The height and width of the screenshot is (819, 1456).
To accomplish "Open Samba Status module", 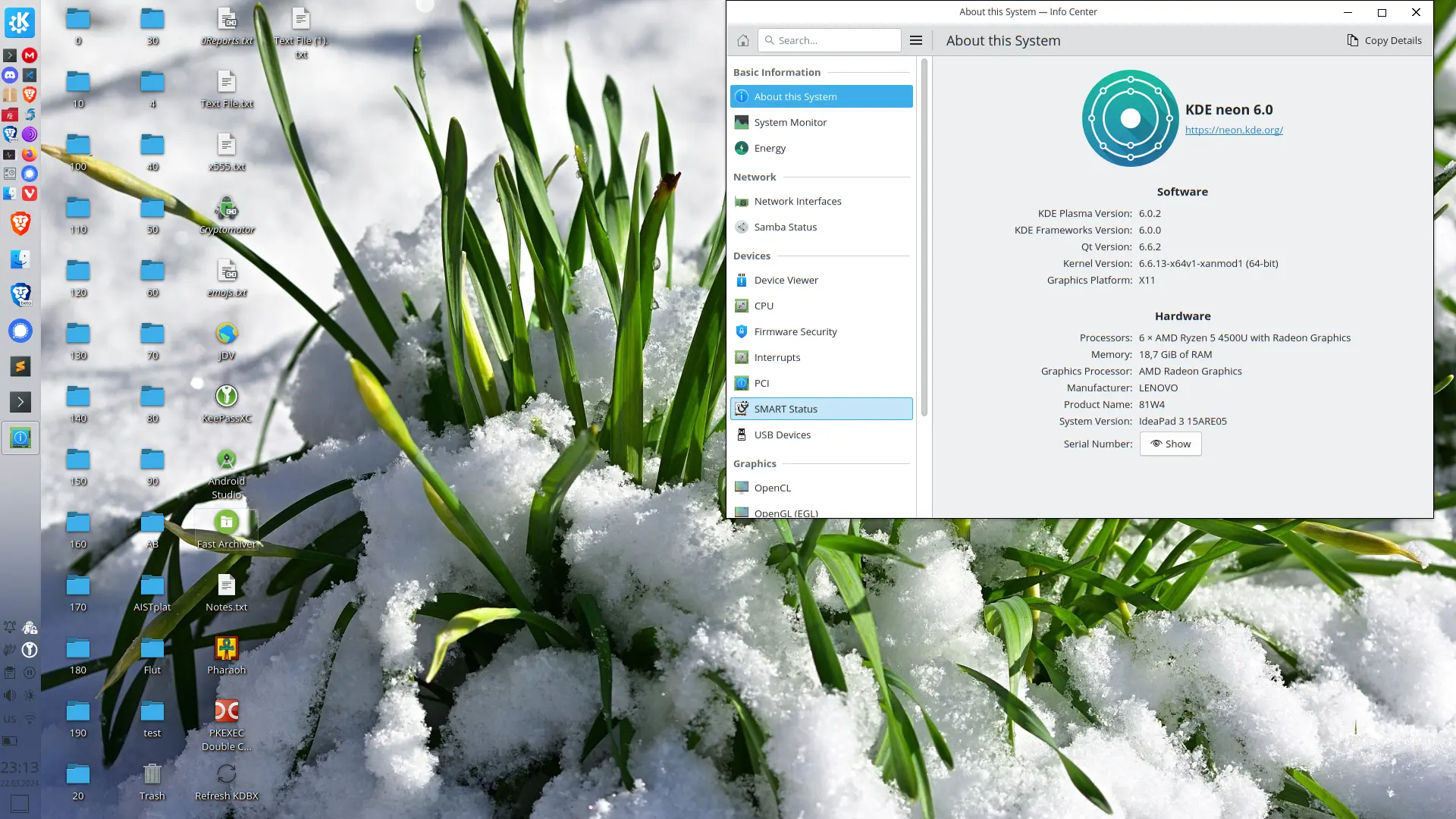I will tap(821, 227).
